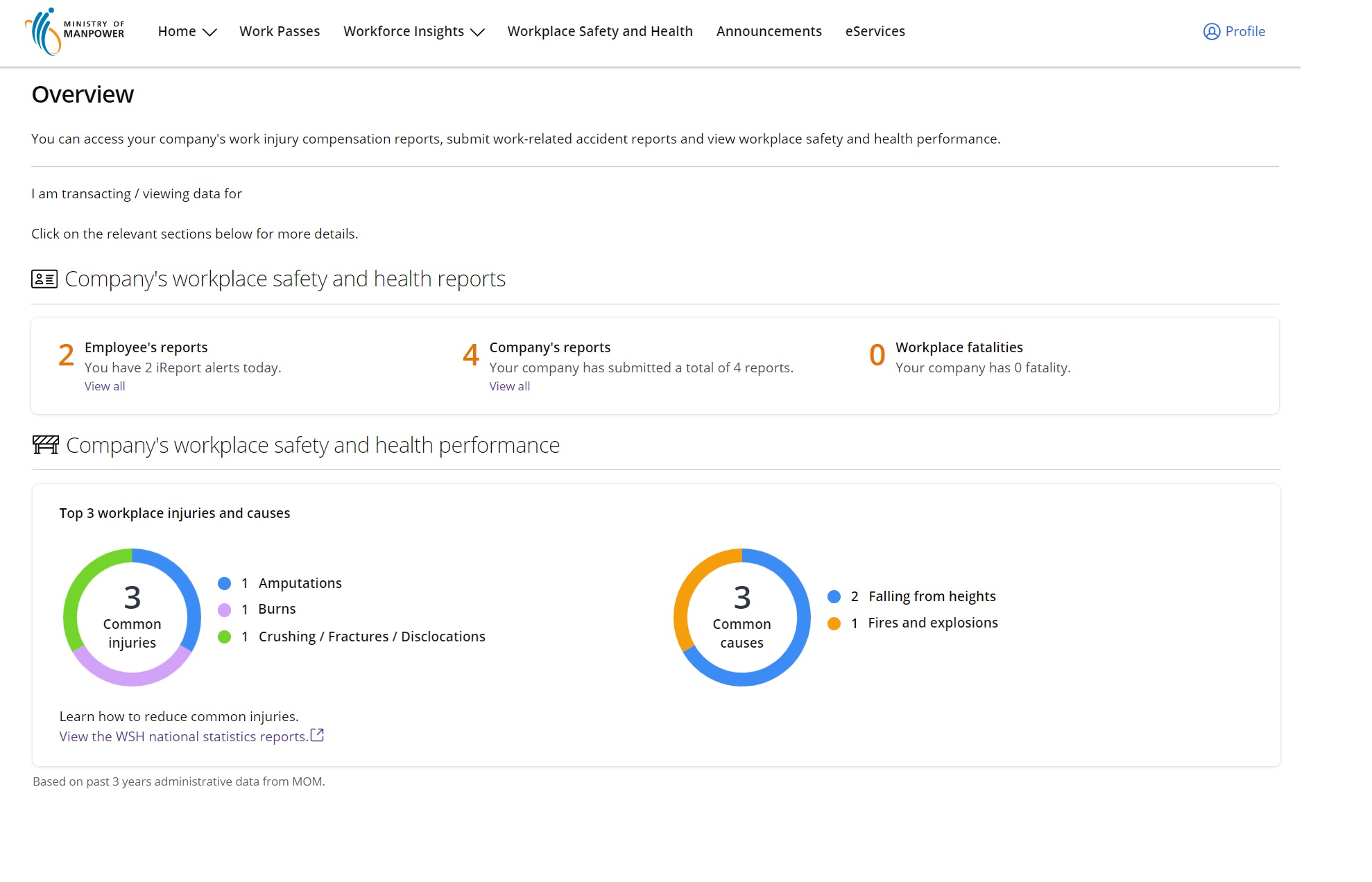This screenshot has height=882, width=1372.
Task: Open Announcements in the top navigation
Action: (x=769, y=31)
